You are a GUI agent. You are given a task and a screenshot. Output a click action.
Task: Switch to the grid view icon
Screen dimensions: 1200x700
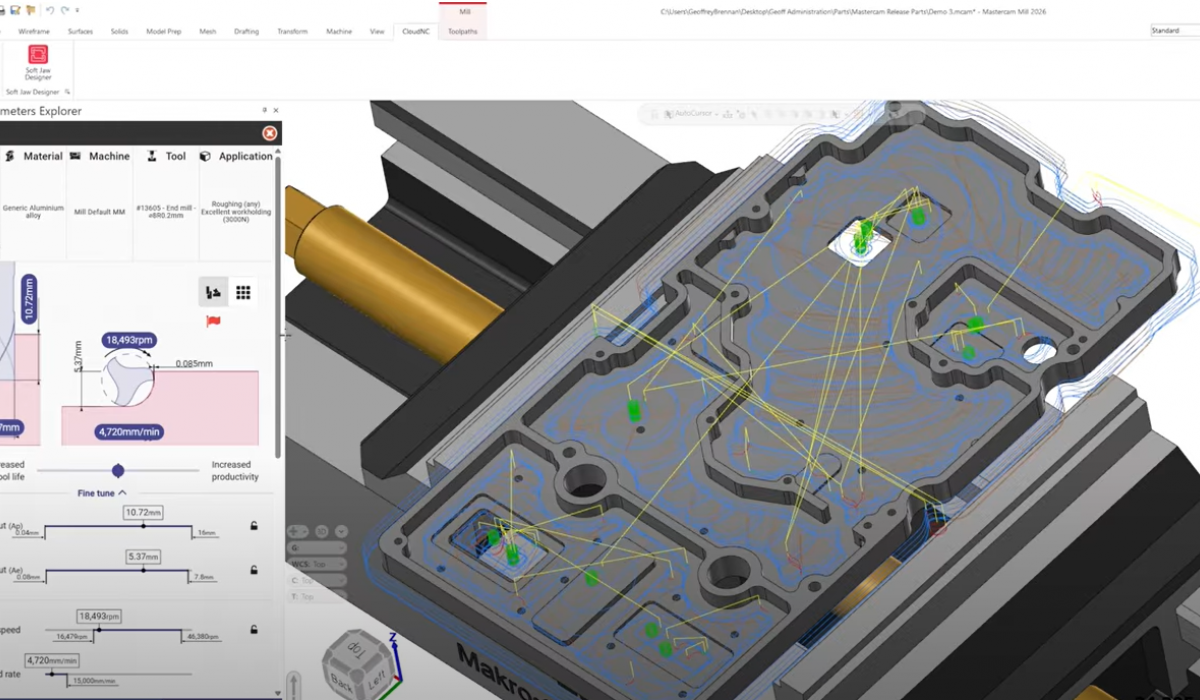243,292
